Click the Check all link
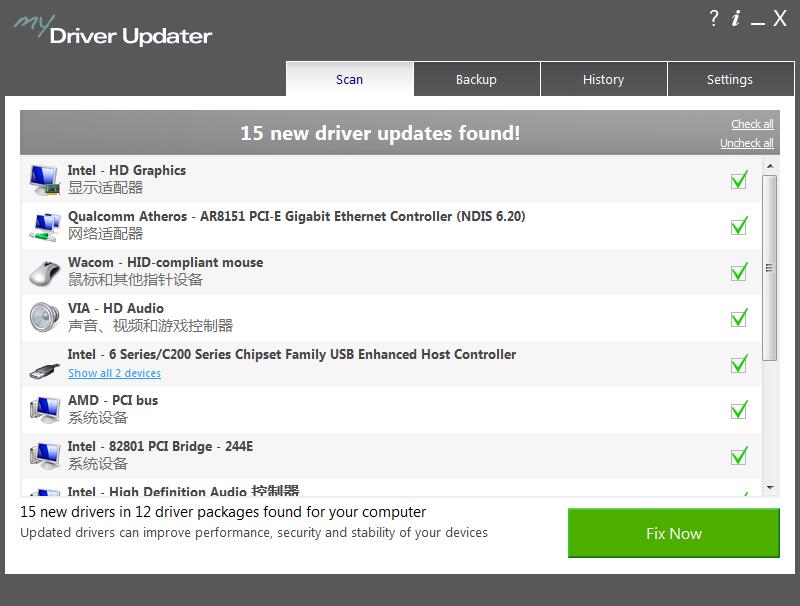800x606 pixels. (x=752, y=124)
